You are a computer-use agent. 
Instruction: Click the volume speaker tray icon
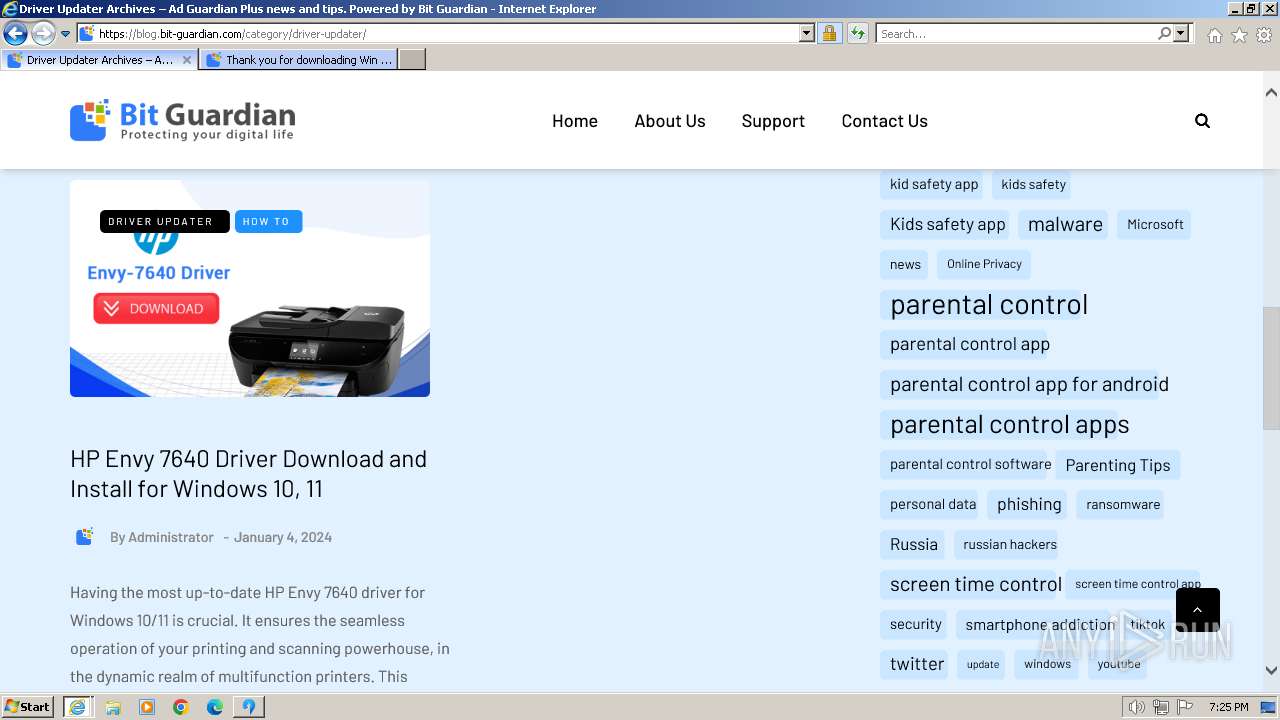(1136, 707)
